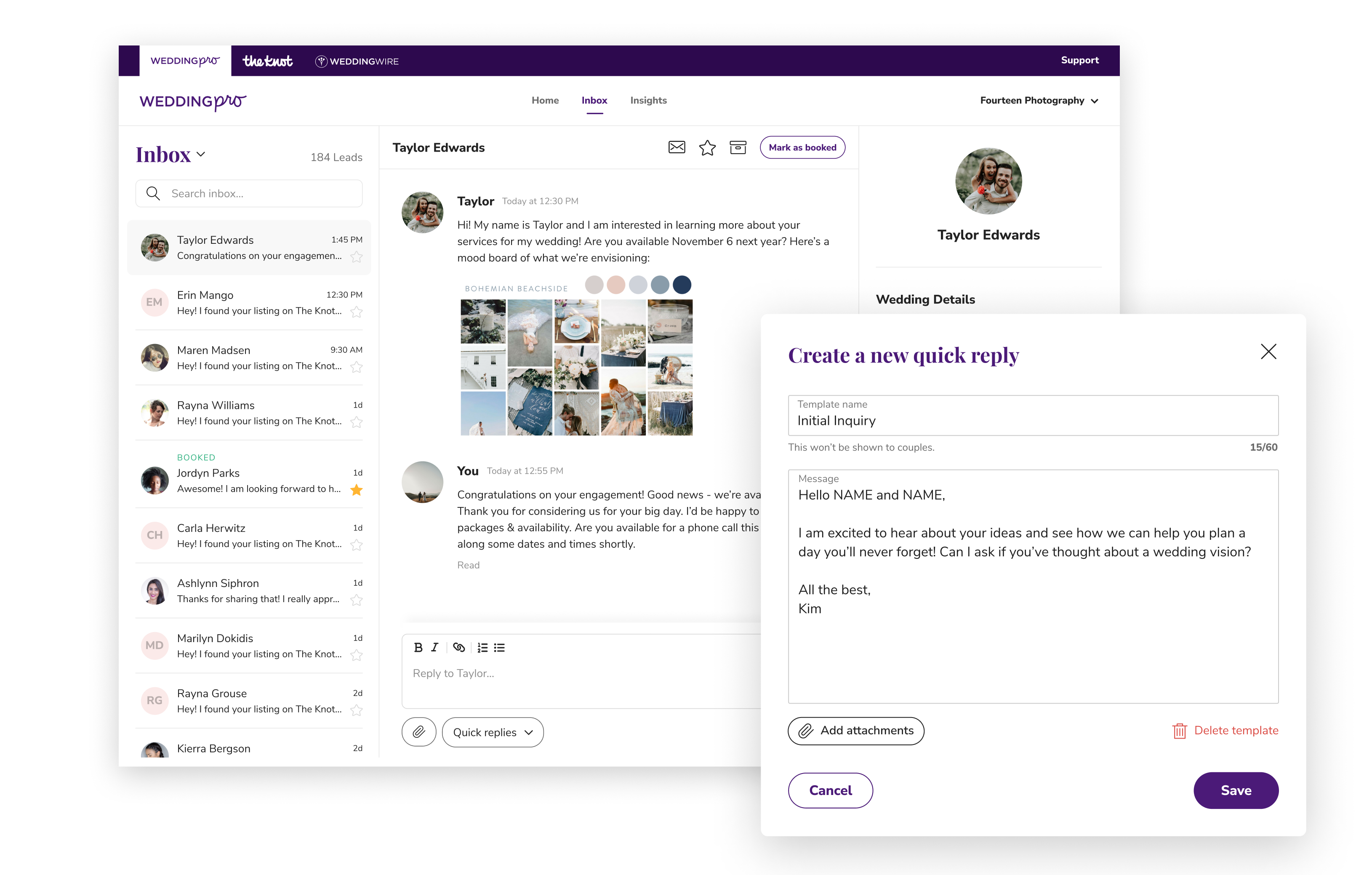Screen dimensions: 1372x875
Task: Click the Message text area
Action: point(1033,587)
